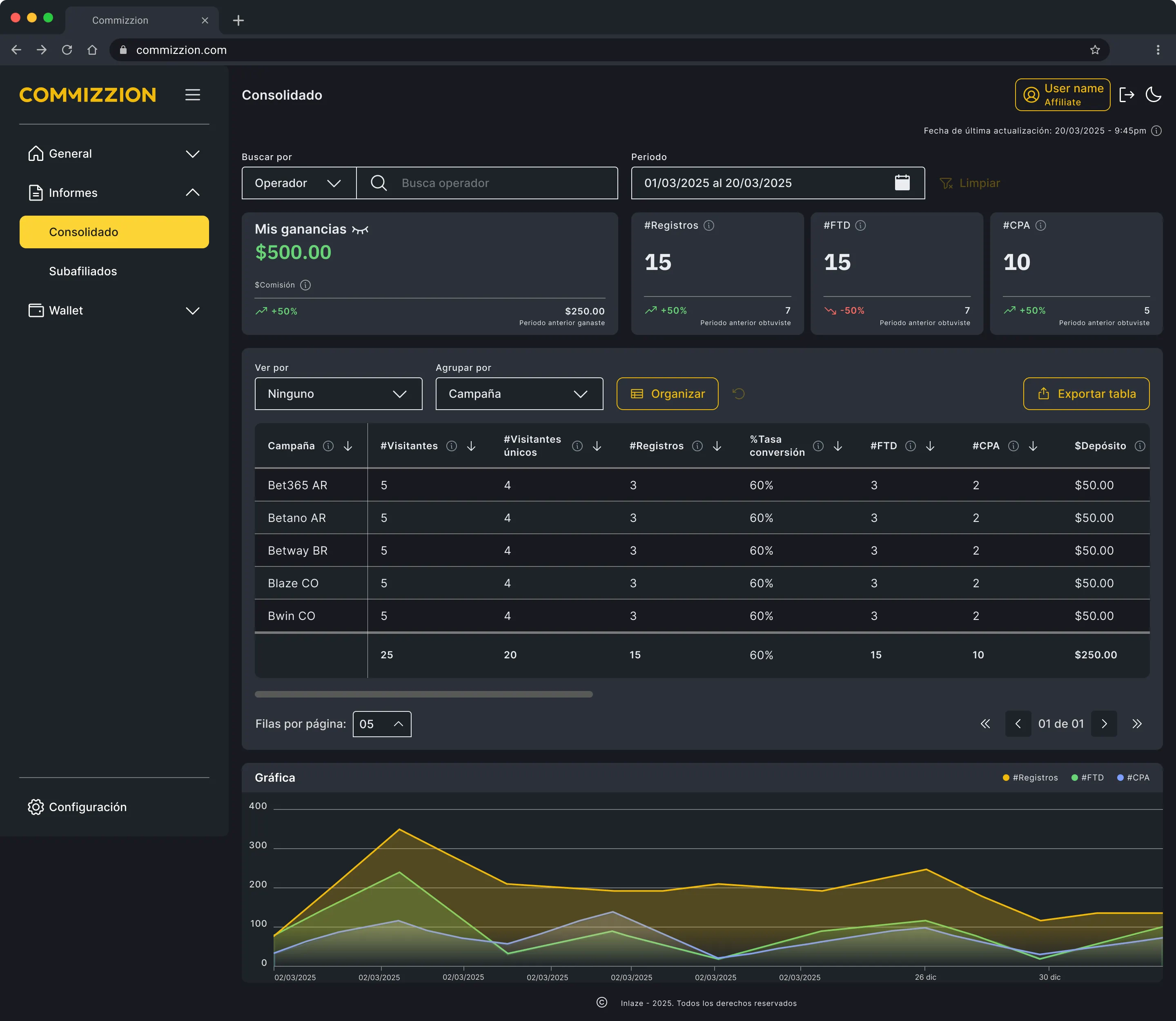Collapse sidebar using hamburger menu icon
The height and width of the screenshot is (1021, 1176).
pyautogui.click(x=193, y=95)
